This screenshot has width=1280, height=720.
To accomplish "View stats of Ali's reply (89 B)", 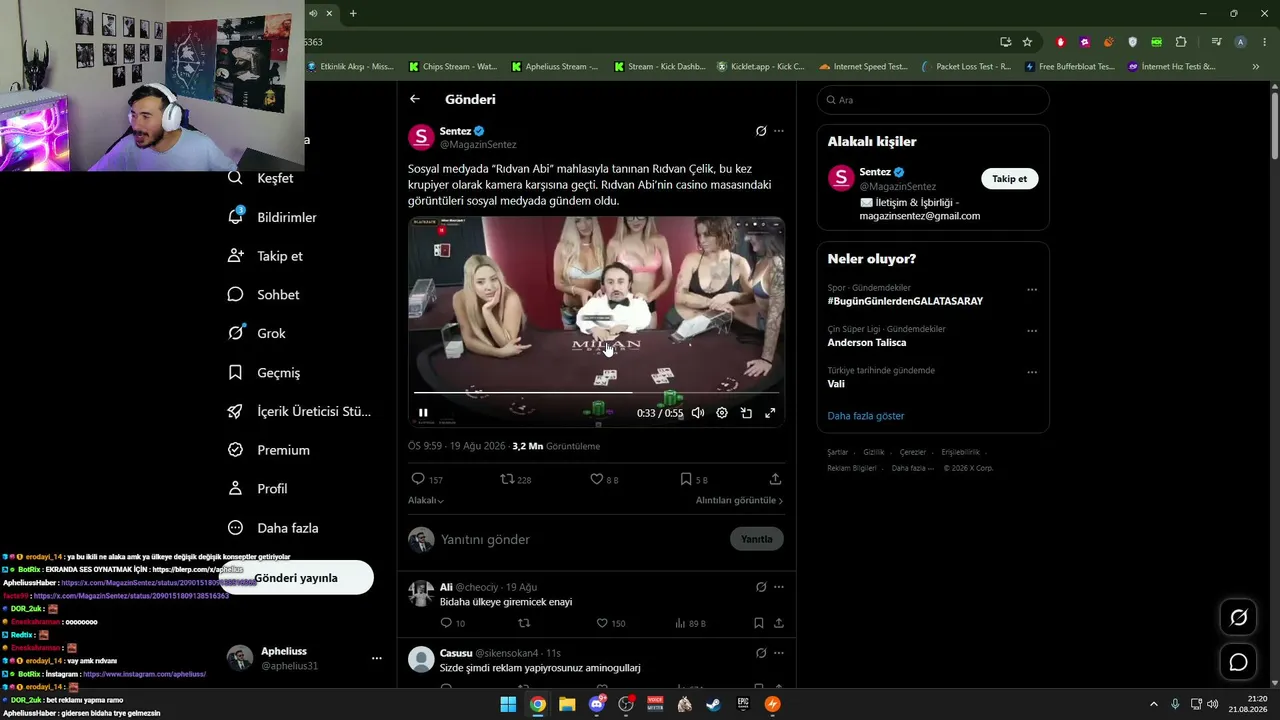I will coord(691,623).
